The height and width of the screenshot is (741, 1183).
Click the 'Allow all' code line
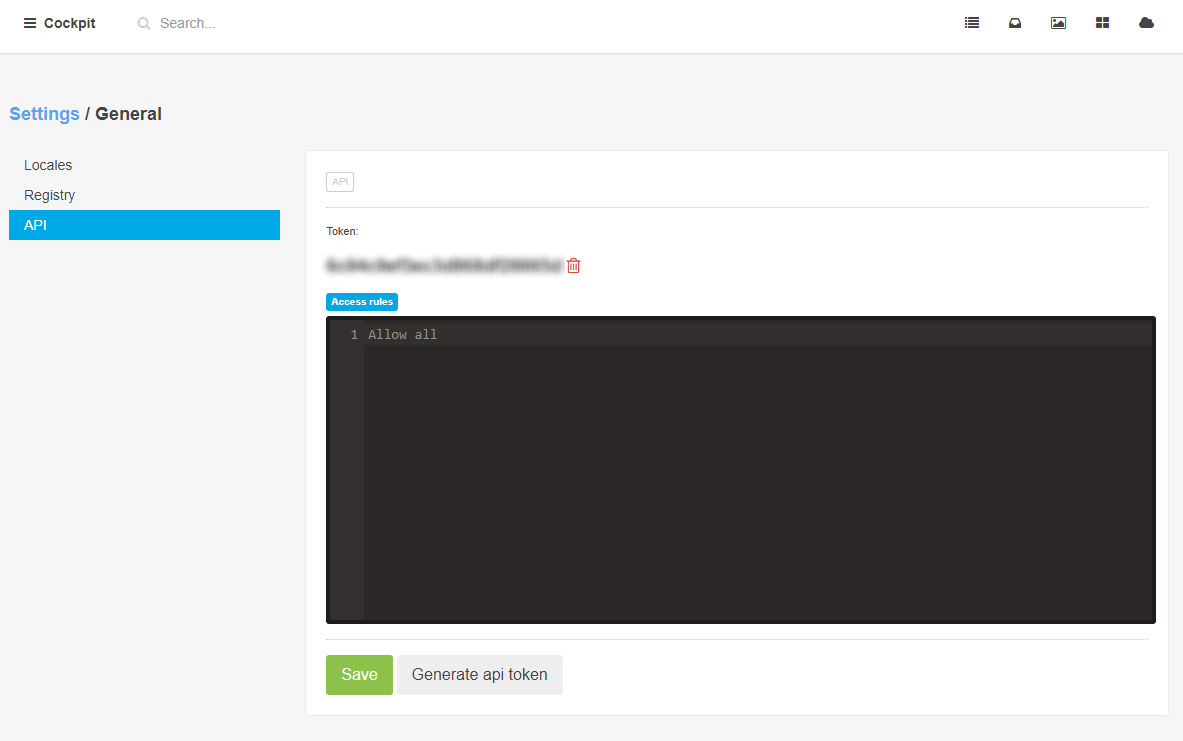[402, 335]
